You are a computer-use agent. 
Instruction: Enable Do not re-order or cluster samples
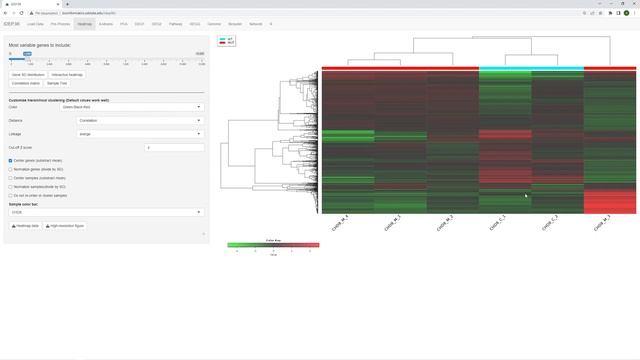(x=11, y=196)
